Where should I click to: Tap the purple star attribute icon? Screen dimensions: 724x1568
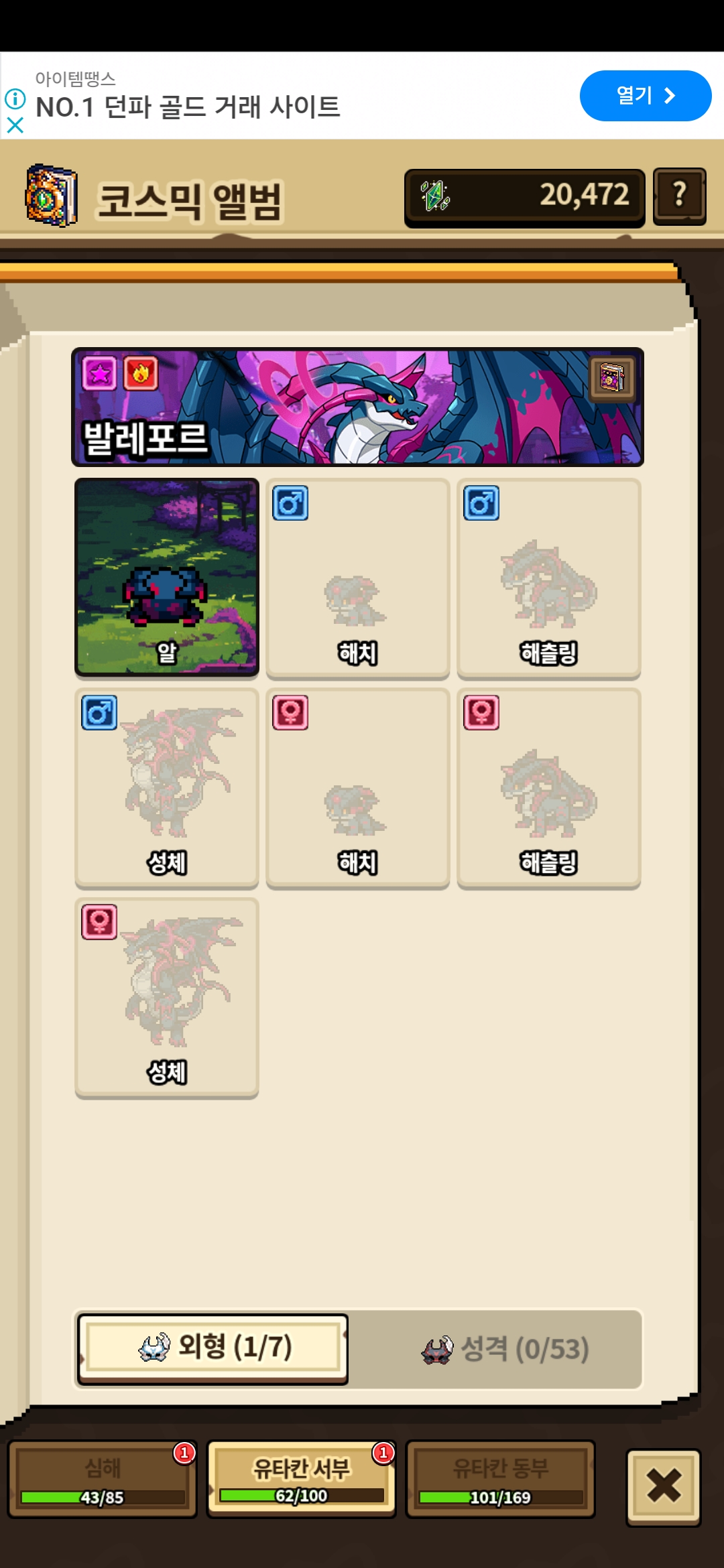point(99,373)
